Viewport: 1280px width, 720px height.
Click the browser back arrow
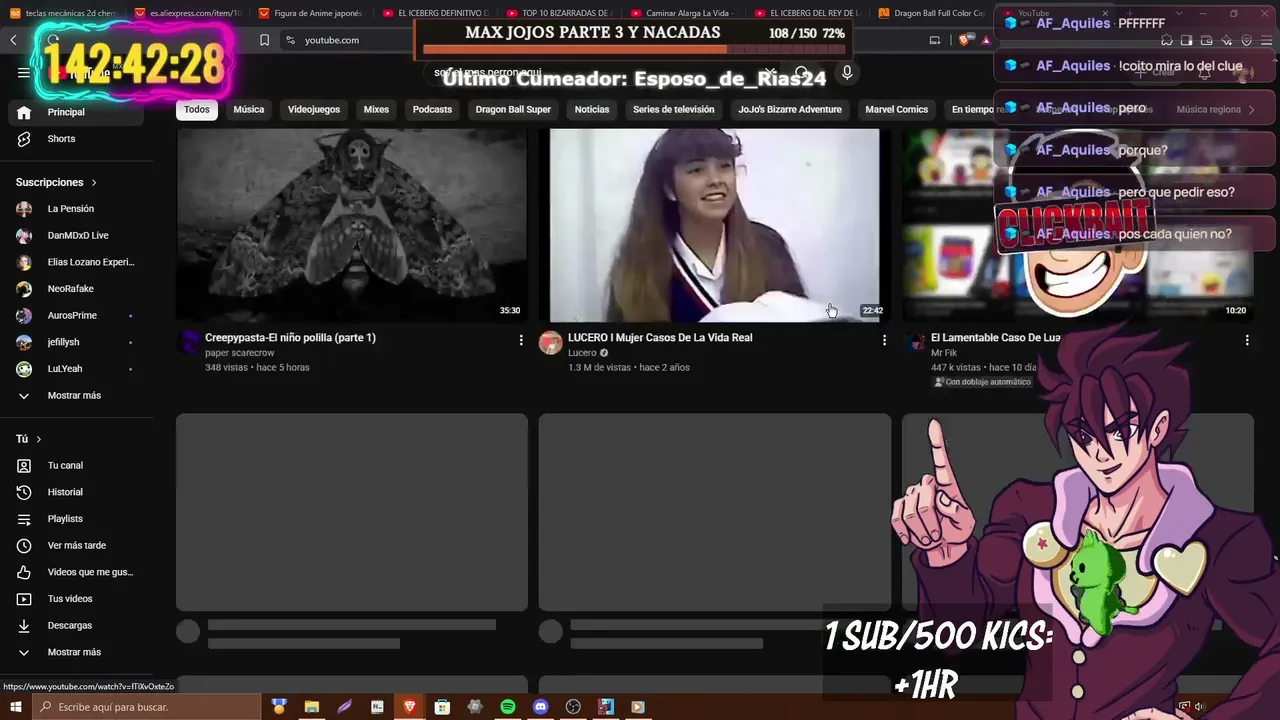point(14,40)
